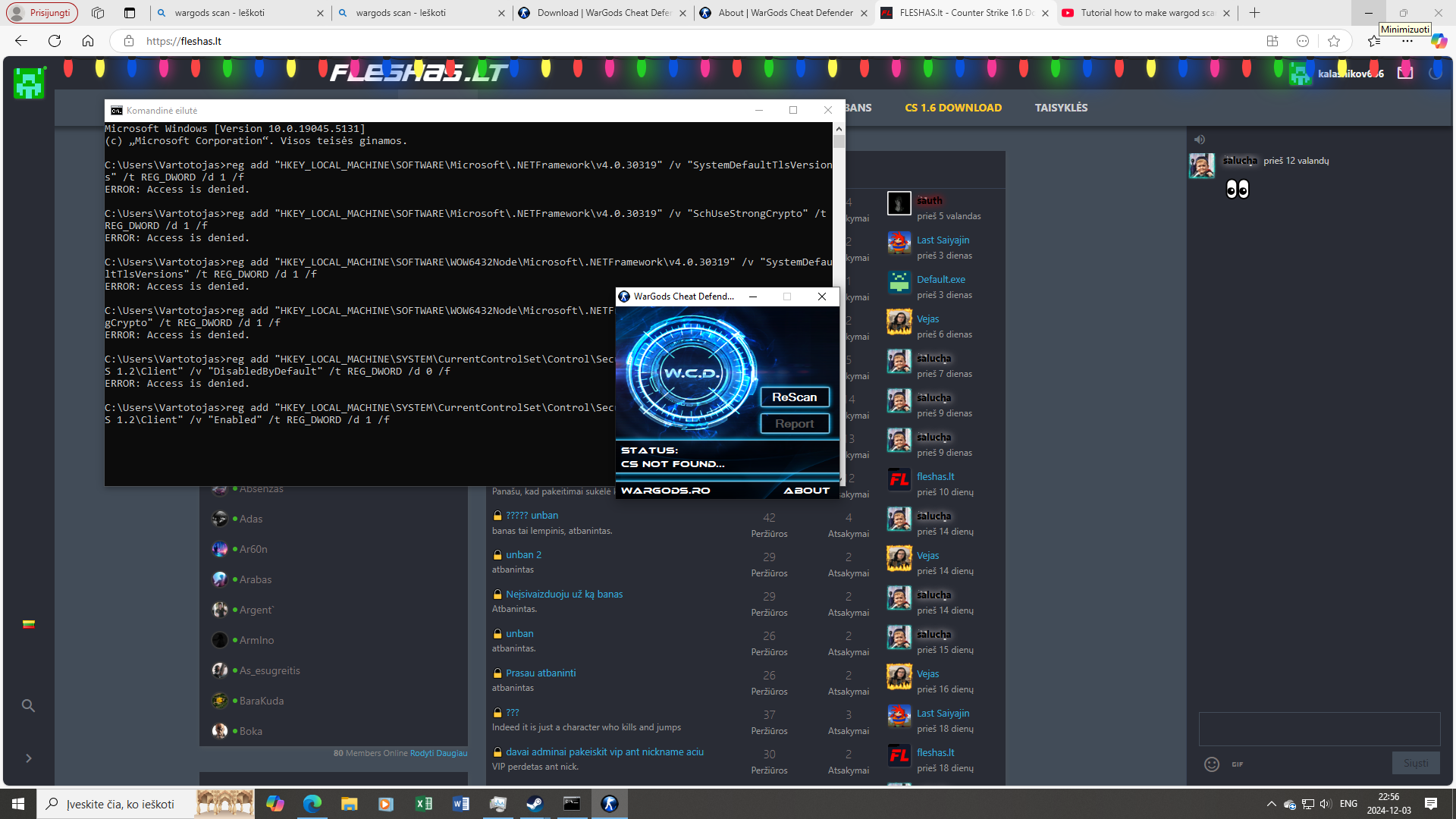This screenshot has width=1456, height=819.
Task: Click Rodyti Daugiau members link
Action: coord(438,753)
